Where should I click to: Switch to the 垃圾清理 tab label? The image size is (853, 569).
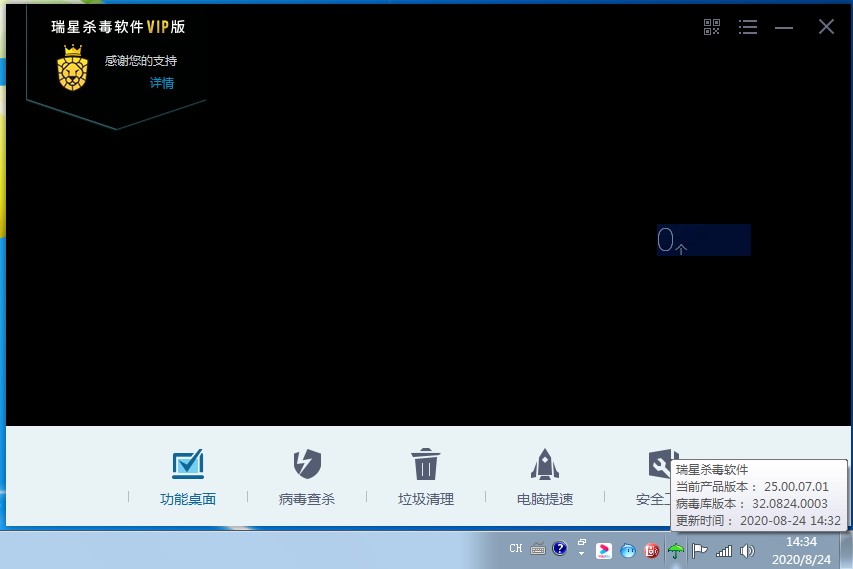425,499
